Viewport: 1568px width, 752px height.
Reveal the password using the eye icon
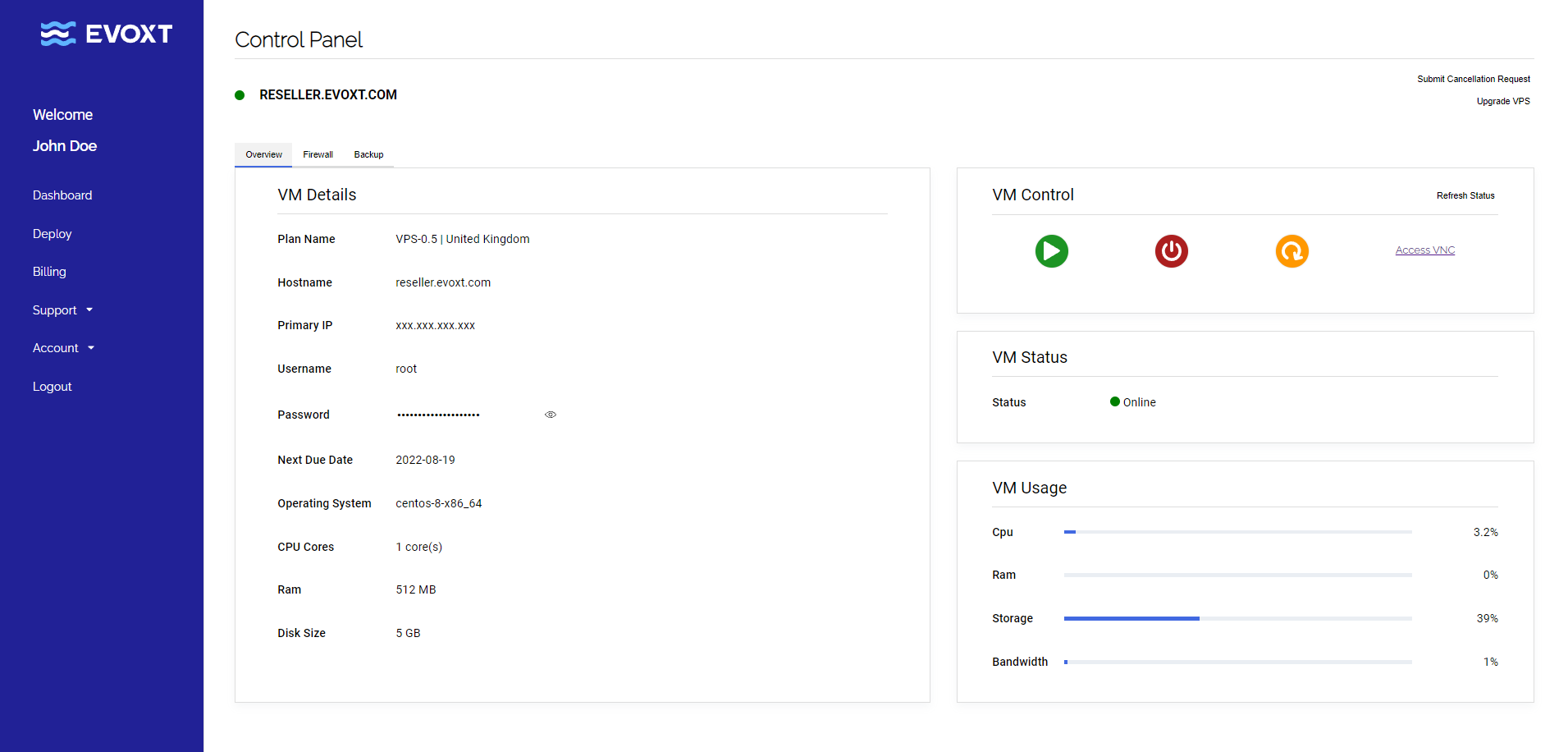click(551, 415)
